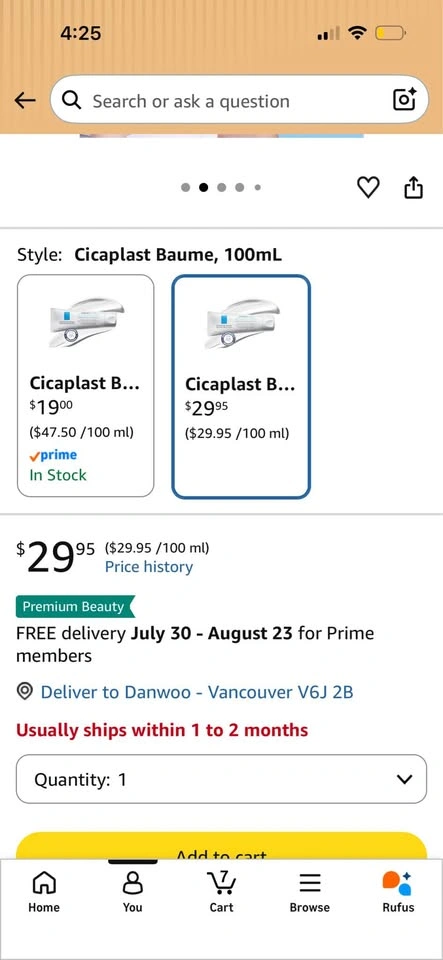
Task: Open the Rufus assistant tab
Action: pyautogui.click(x=398, y=891)
